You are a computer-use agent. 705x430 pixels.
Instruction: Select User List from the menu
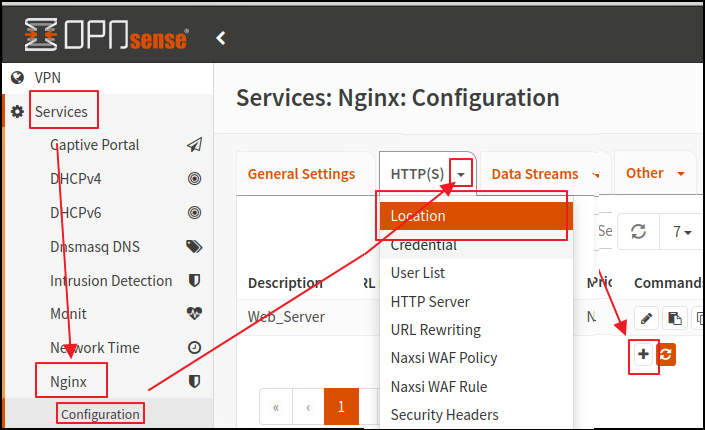click(476, 273)
